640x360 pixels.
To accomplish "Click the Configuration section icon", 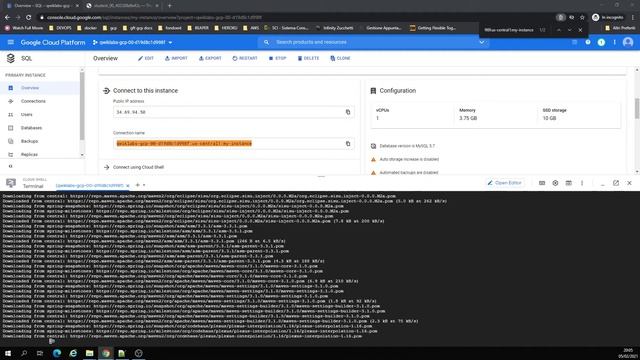I will pyautogui.click(x=373, y=91).
